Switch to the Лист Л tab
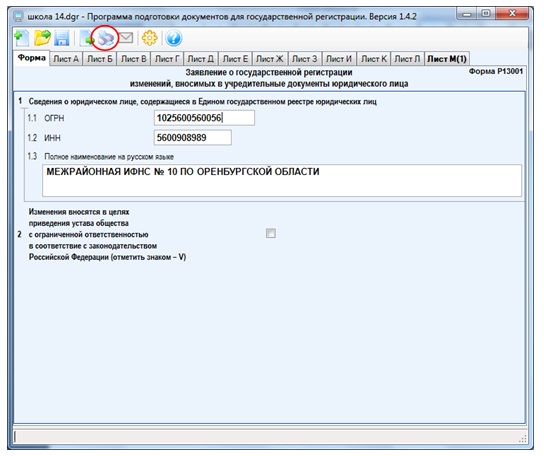This screenshot has width=544, height=456. [x=407, y=59]
